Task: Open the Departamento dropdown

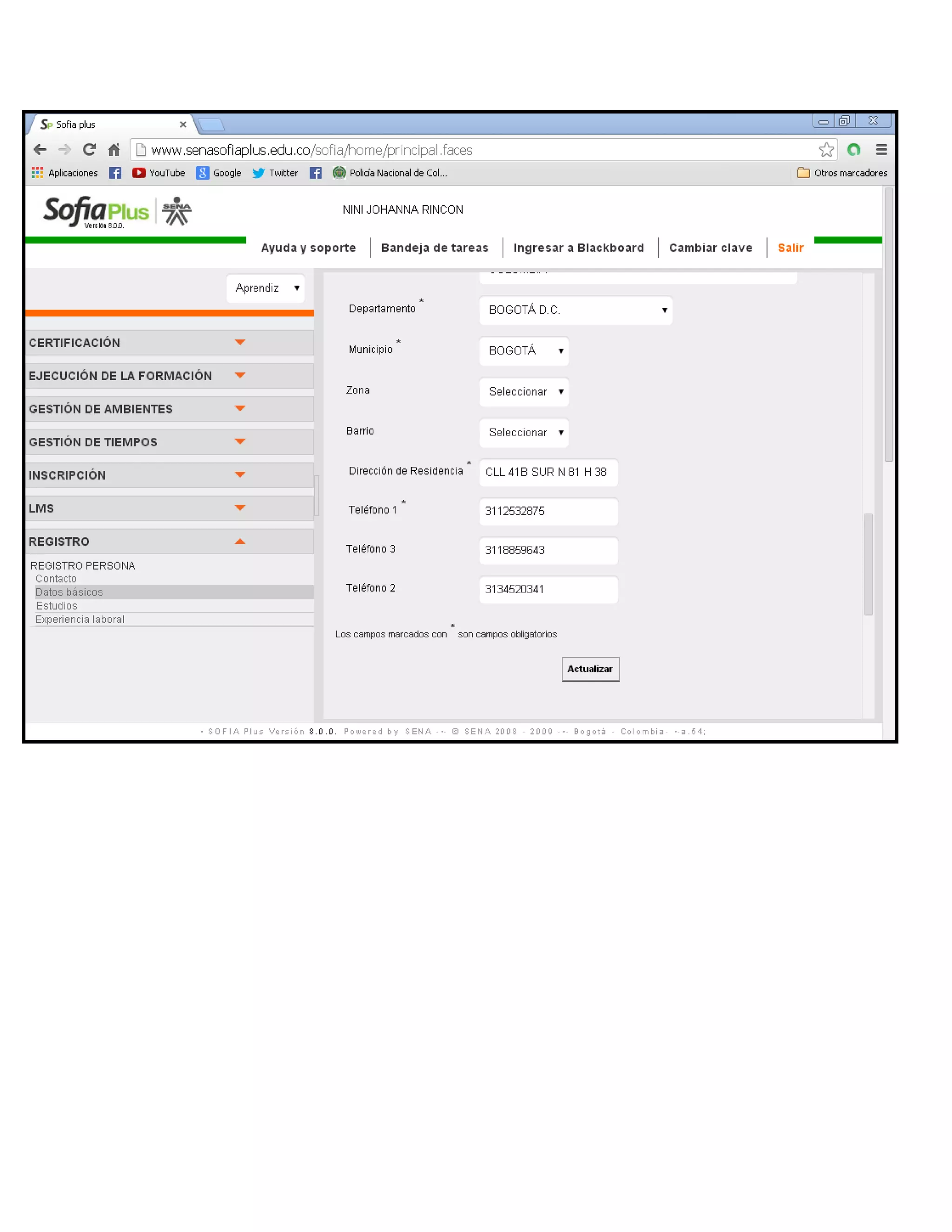Action: [x=575, y=310]
